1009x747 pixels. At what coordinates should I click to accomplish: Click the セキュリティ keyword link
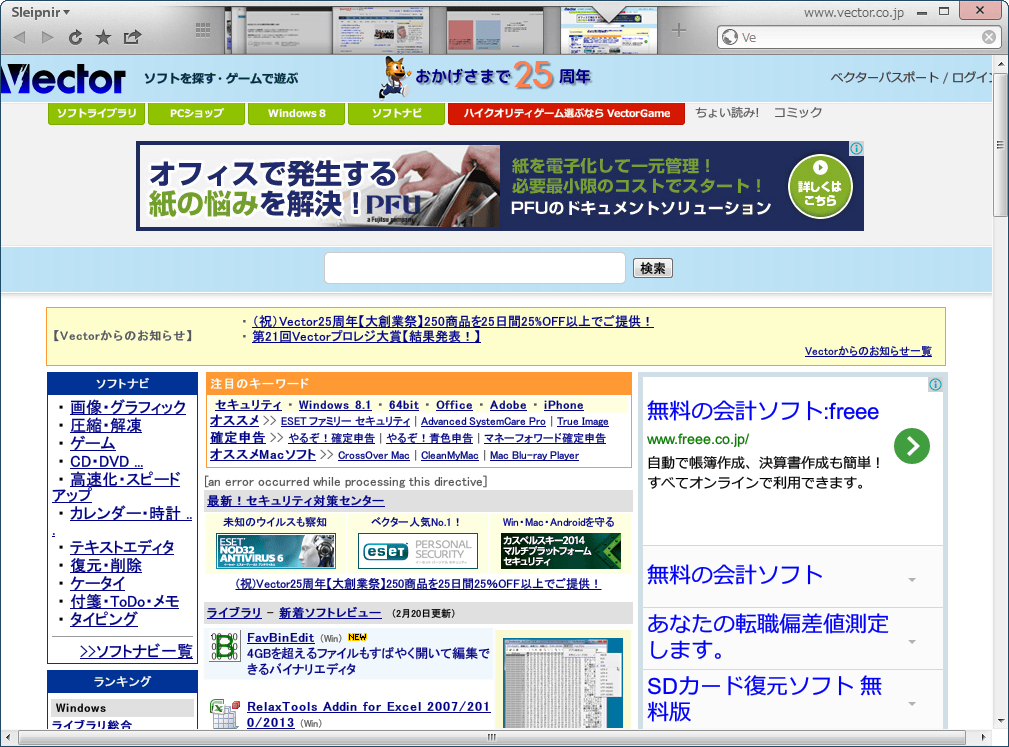click(x=248, y=405)
